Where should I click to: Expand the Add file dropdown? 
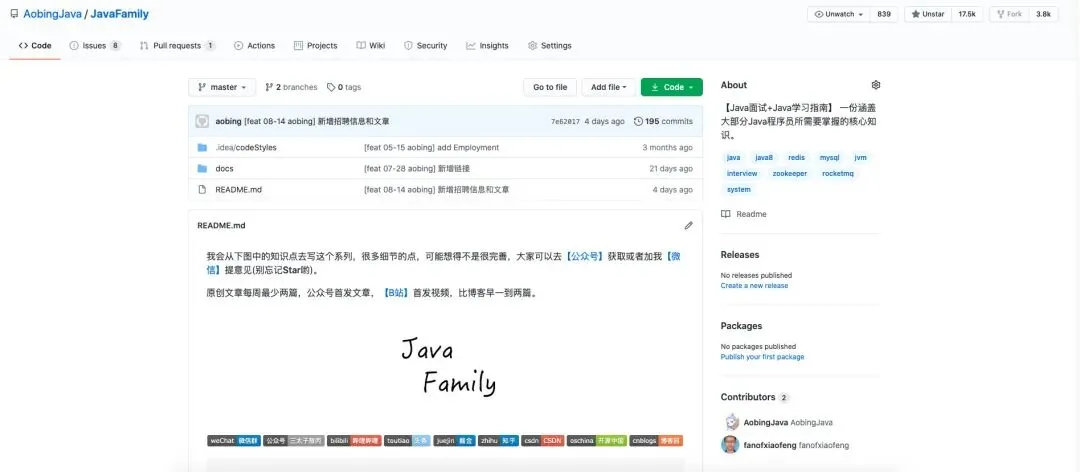(x=608, y=88)
